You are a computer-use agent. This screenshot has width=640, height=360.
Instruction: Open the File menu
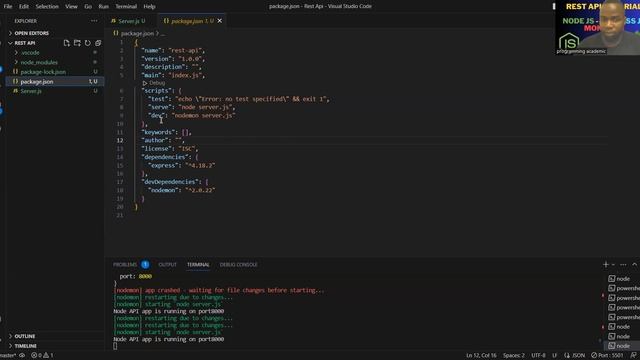(8, 7)
